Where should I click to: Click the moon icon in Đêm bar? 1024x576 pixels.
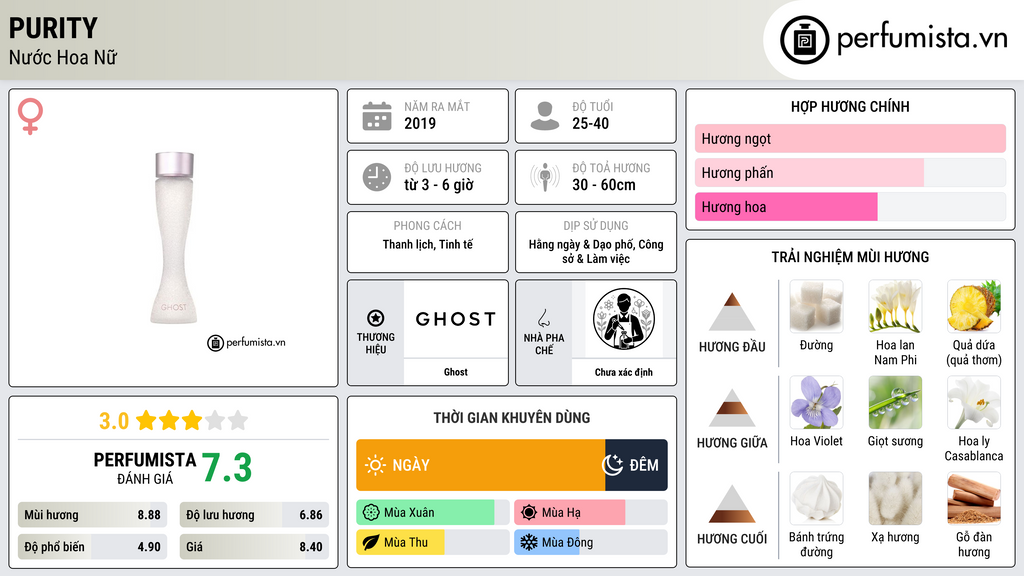point(612,465)
